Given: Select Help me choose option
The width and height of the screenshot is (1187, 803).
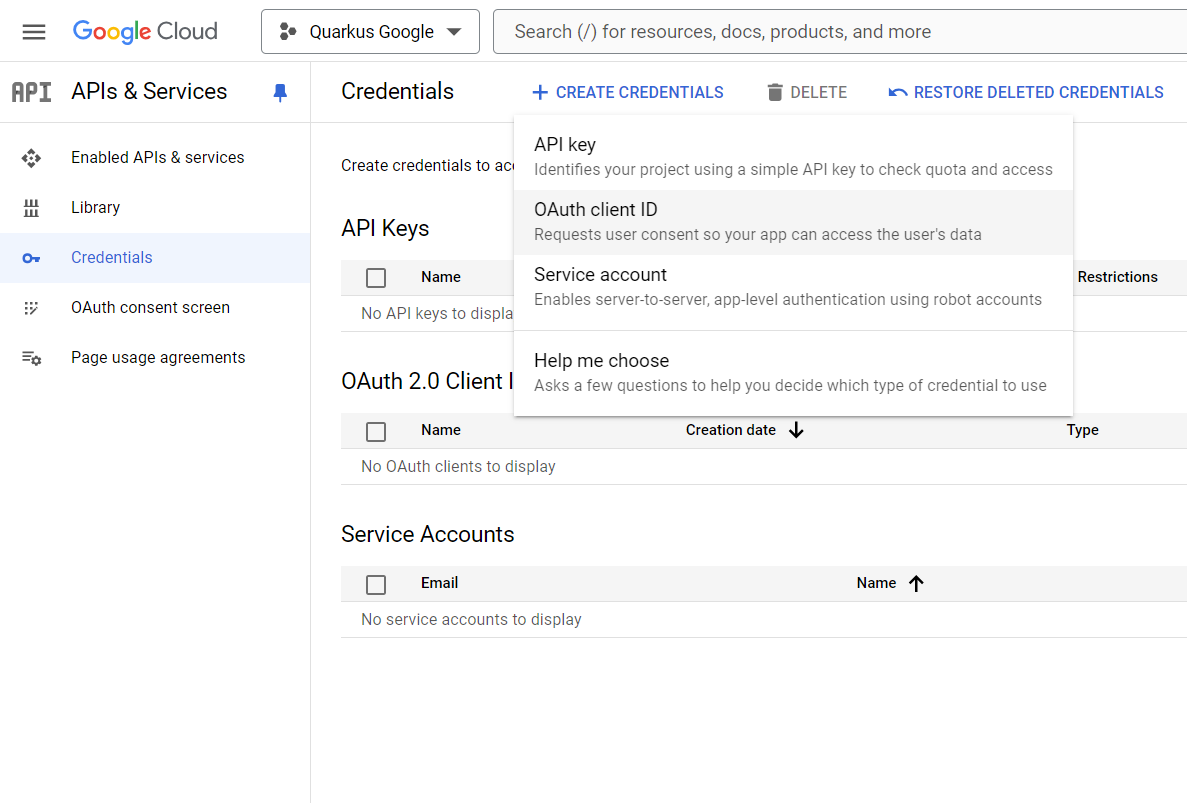Looking at the screenshot, I should (x=793, y=373).
